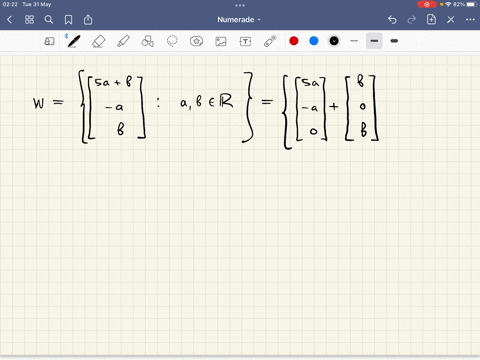Bookmark the current page

(68, 20)
